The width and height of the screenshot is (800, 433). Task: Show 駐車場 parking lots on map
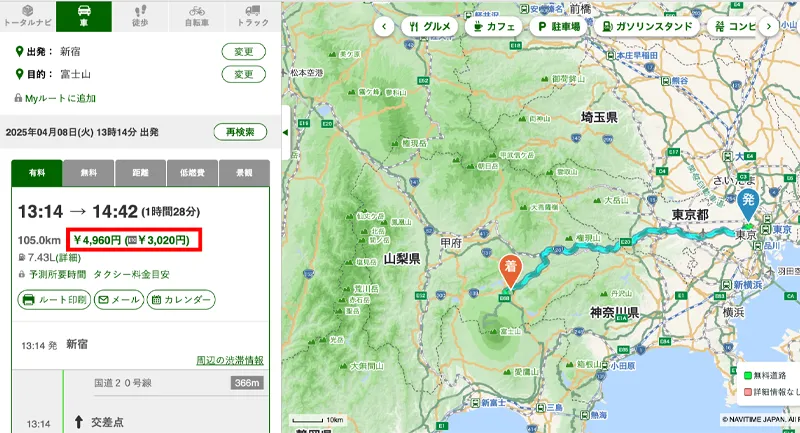tap(559, 27)
